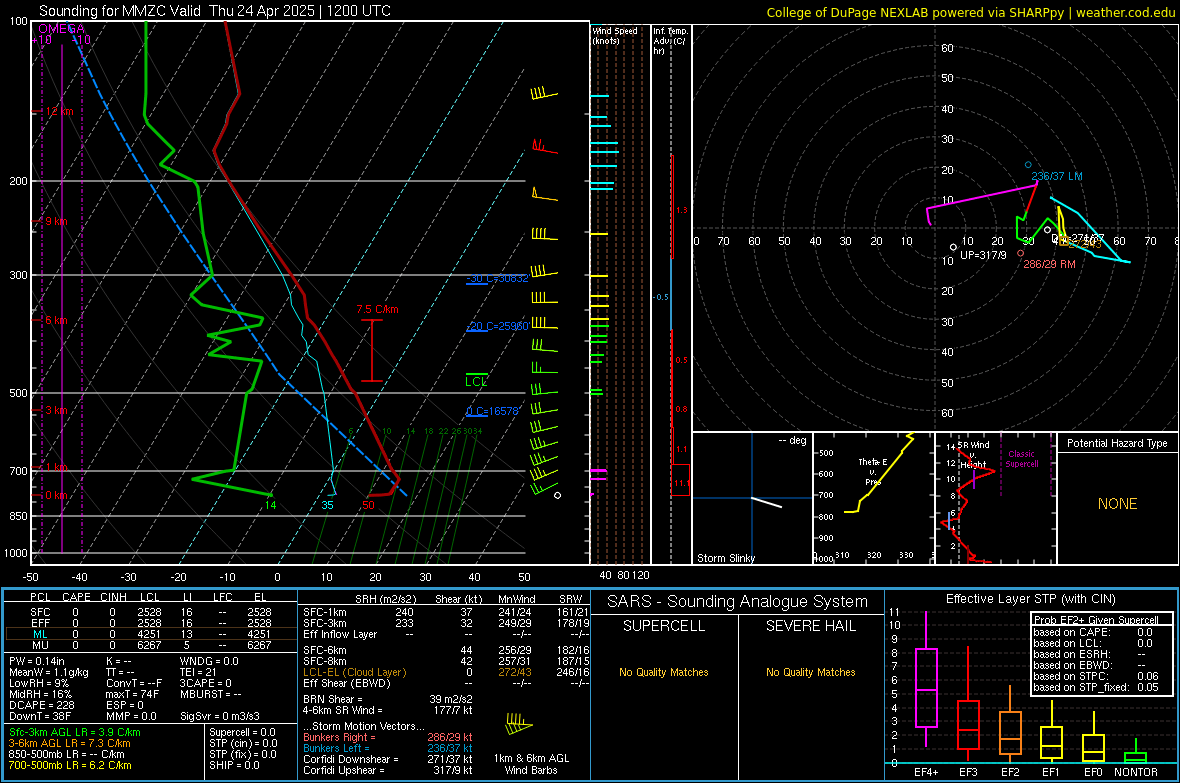Viewport: 1180px width, 783px height.
Task: Click the Bunkers Left storm motion line
Action: [x=388, y=748]
